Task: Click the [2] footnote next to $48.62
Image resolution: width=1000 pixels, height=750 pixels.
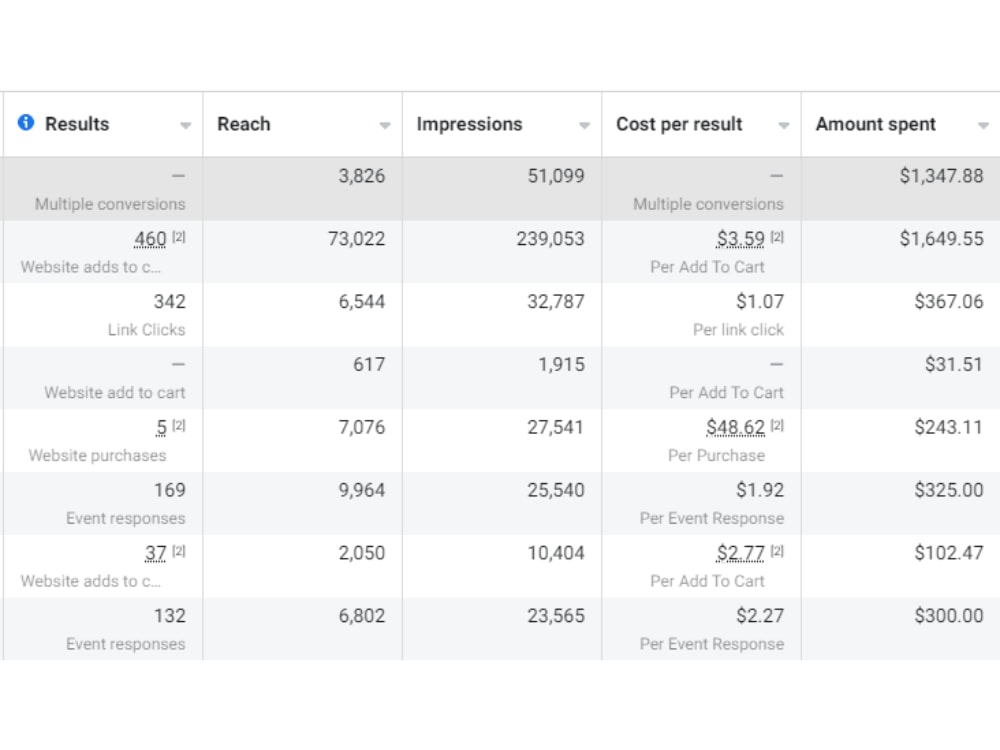Action: pyautogui.click(x=777, y=425)
